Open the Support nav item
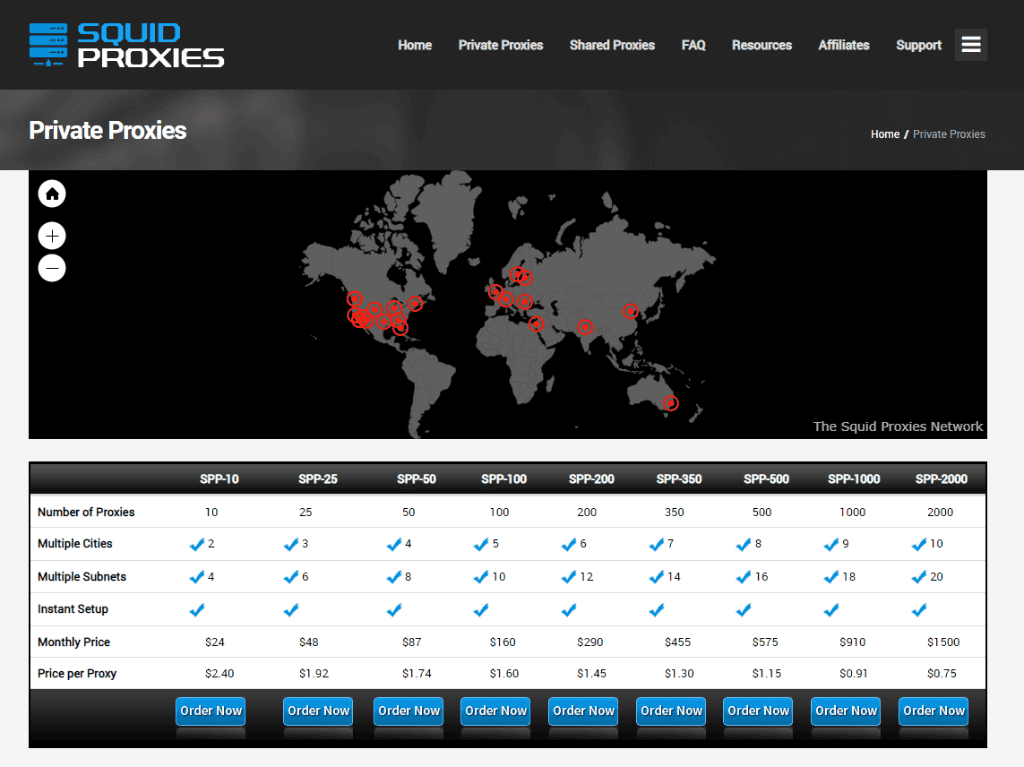The image size is (1024, 767). (x=919, y=45)
